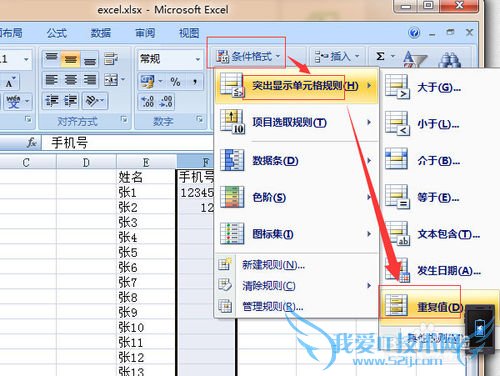Open number group dialog launcher
The height and width of the screenshot is (376, 500).
(x=200, y=119)
